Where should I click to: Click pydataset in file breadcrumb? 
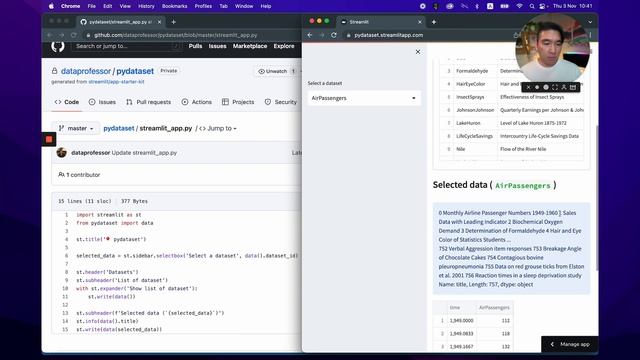click(x=119, y=128)
